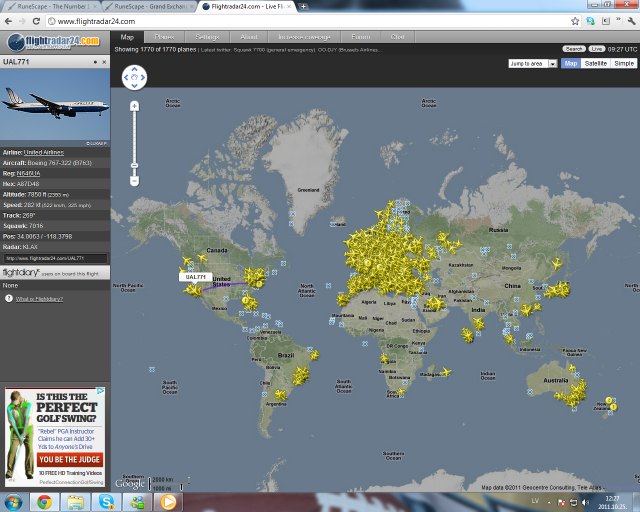Click the UAL771 flight URL field

[x=55, y=258]
